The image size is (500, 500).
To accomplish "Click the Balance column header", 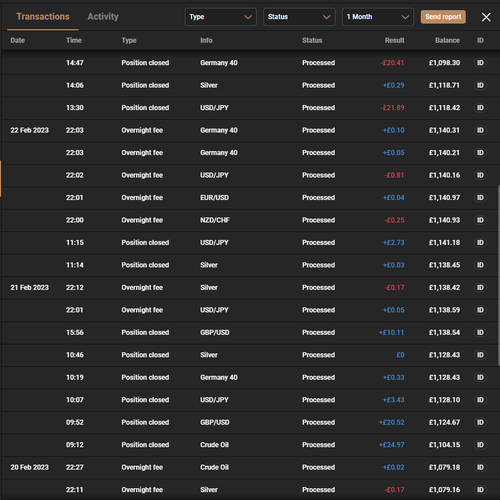I will [447, 40].
